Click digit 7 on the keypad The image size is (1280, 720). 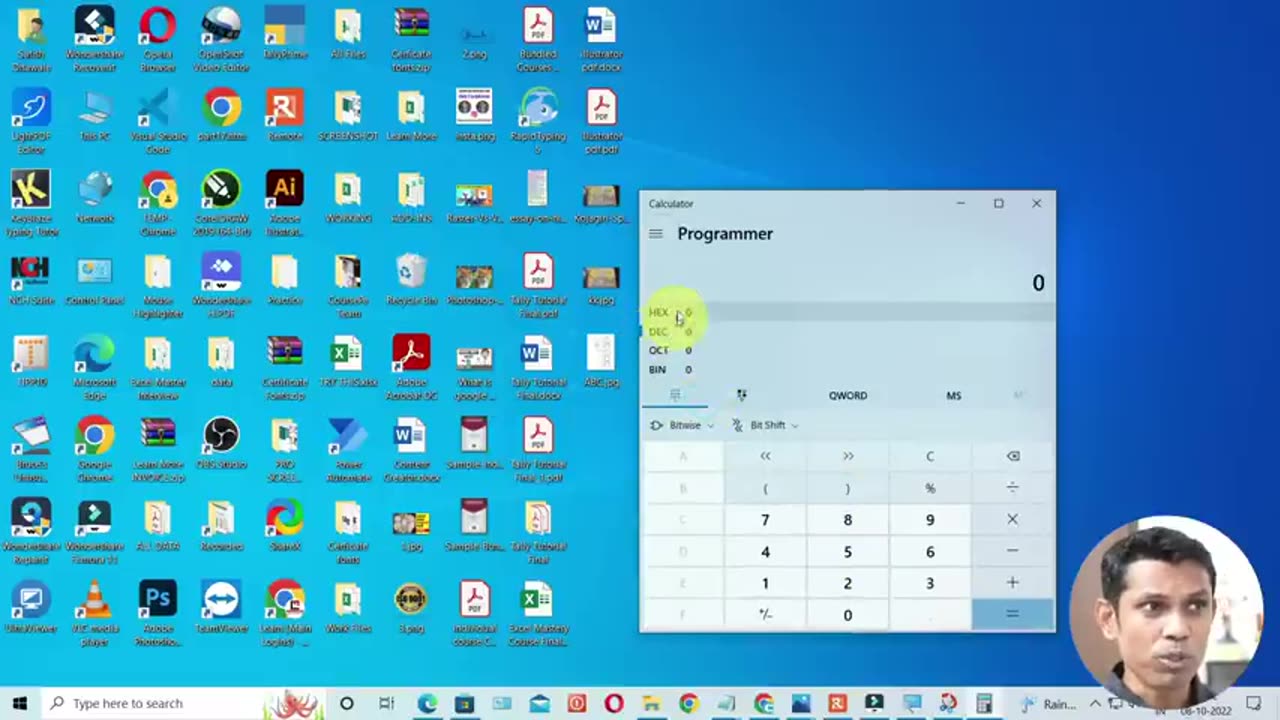765,520
